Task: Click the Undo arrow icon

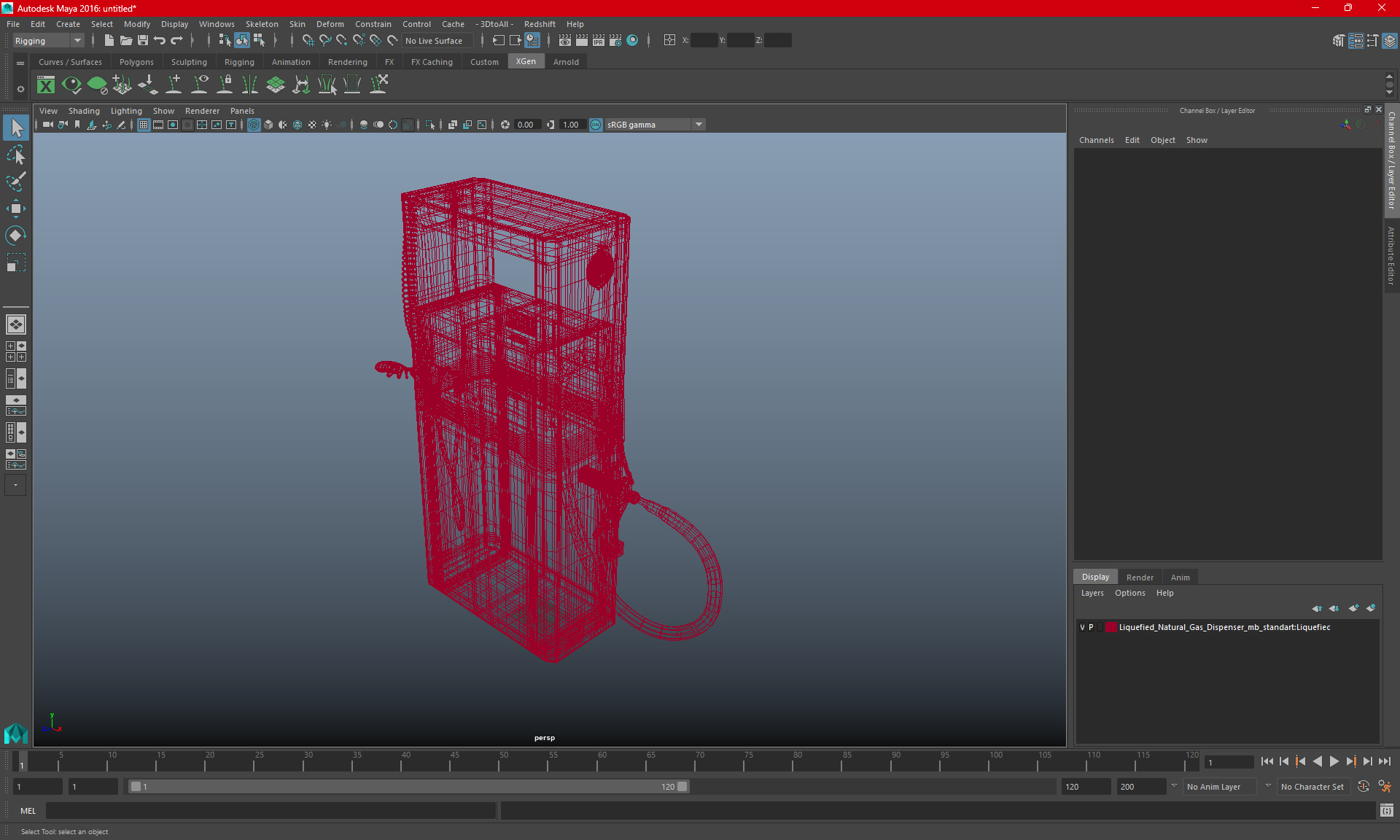Action: coord(160,41)
